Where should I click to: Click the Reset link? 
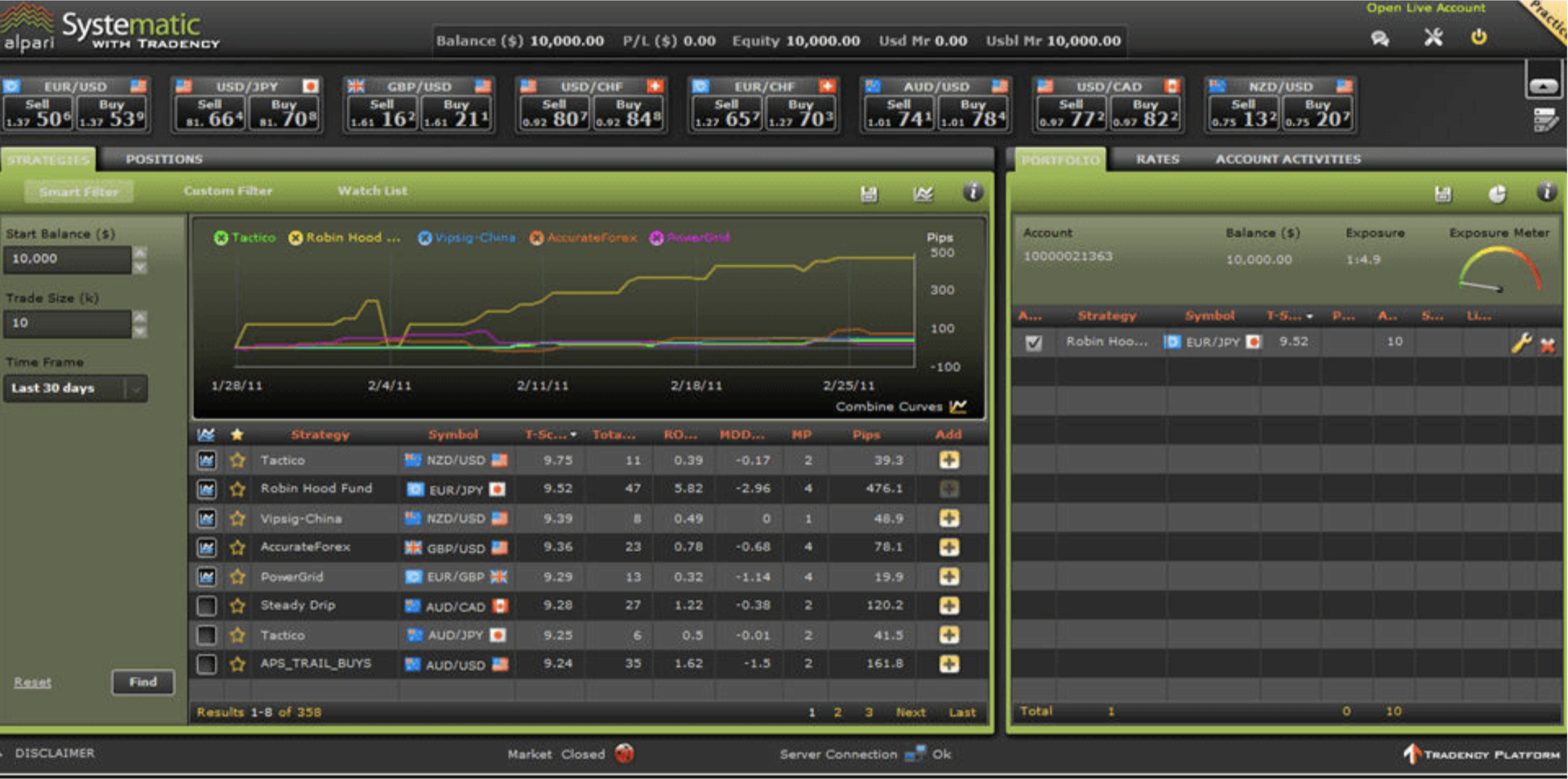[32, 682]
